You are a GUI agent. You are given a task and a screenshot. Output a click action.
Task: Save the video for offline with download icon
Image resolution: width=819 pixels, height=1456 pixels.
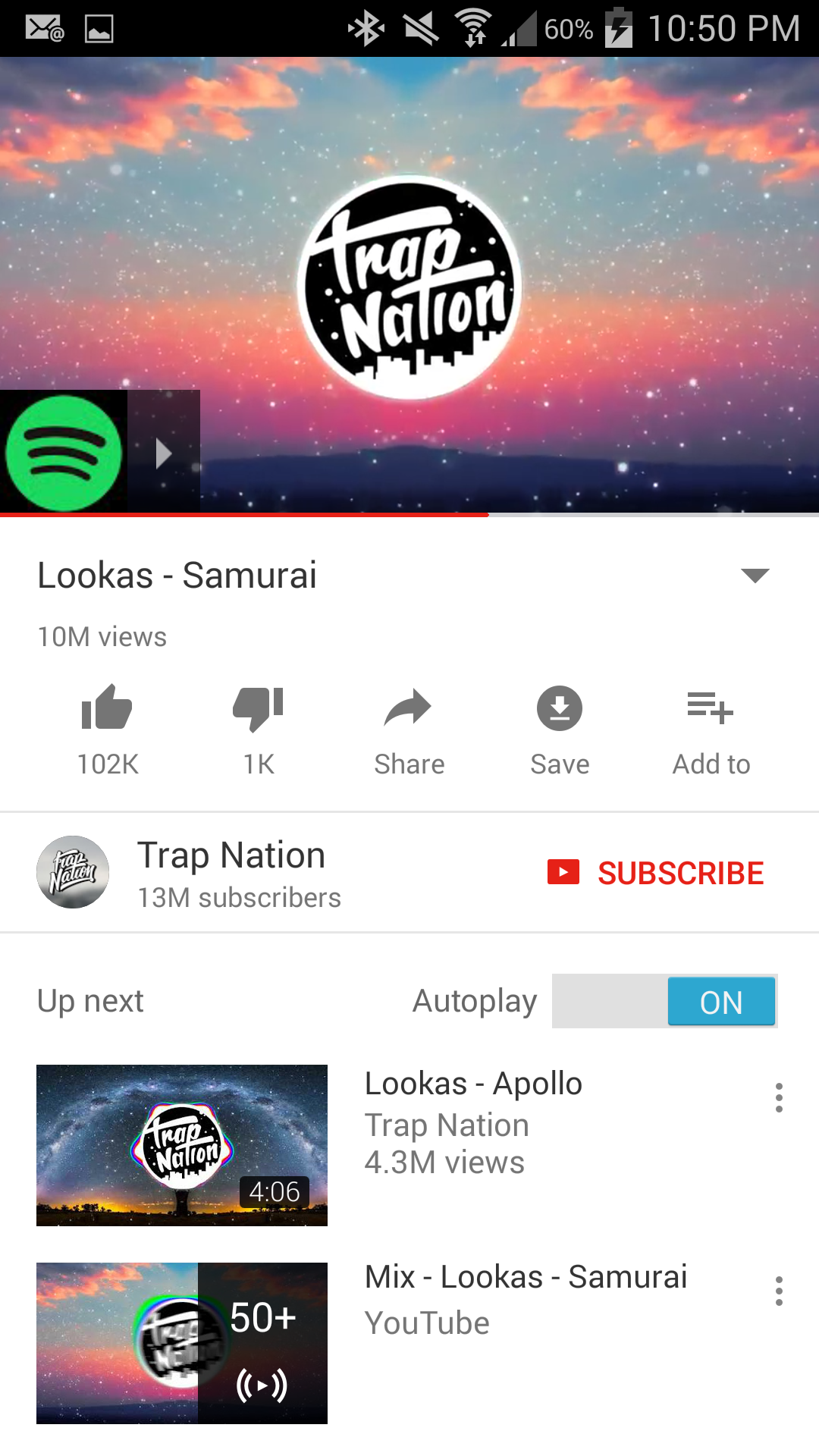[560, 708]
